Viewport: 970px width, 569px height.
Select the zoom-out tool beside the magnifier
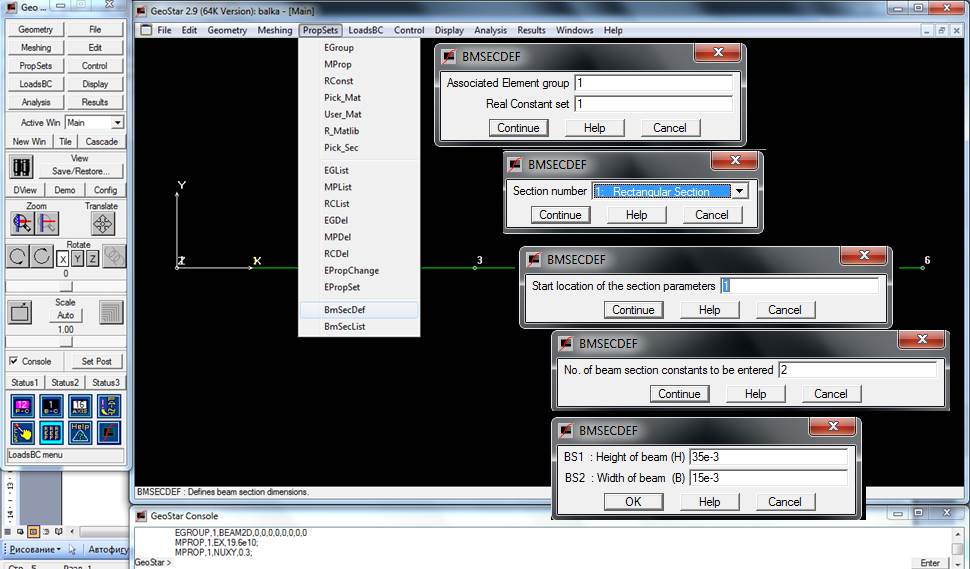tap(47, 223)
